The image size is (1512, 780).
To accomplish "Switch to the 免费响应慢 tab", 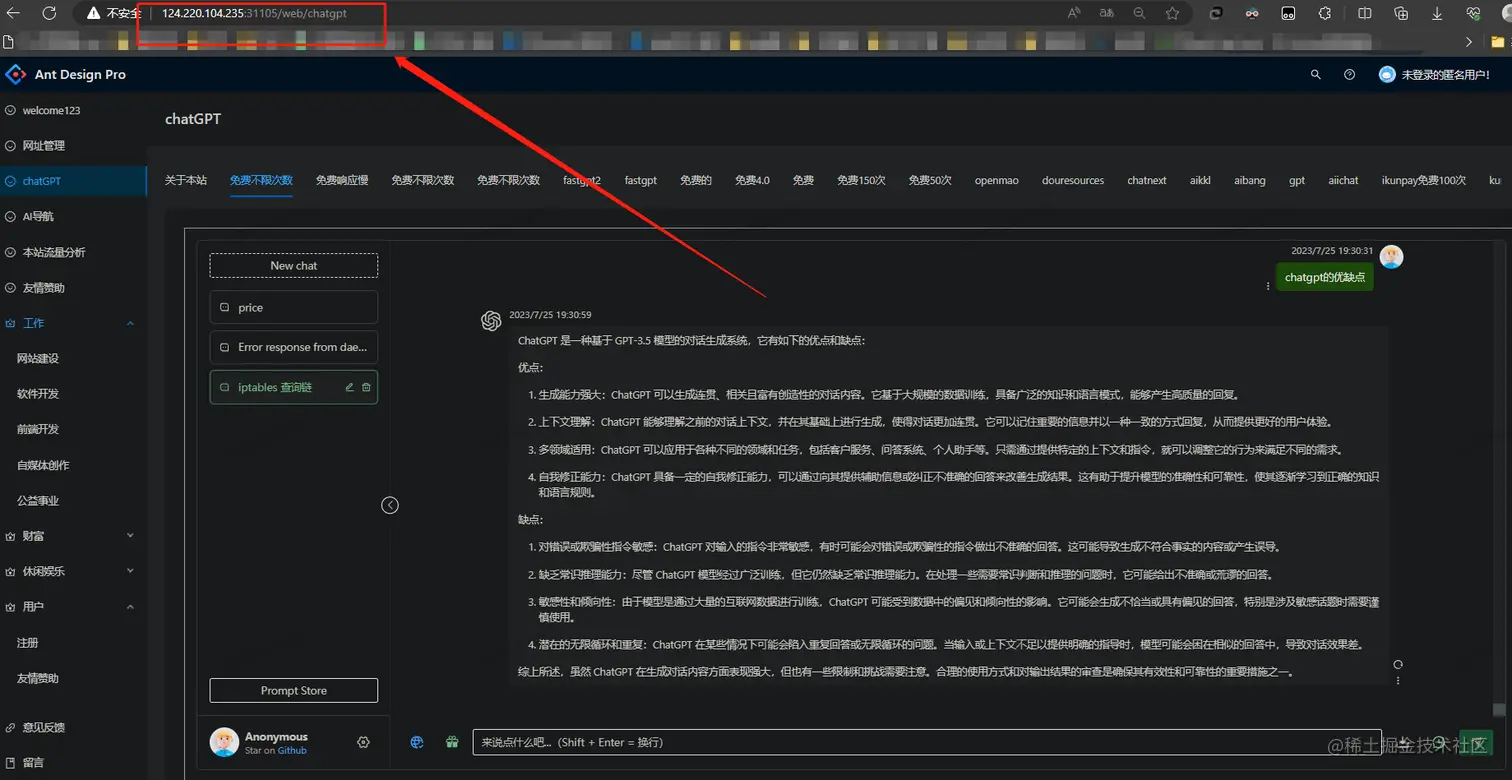I will click(342, 180).
